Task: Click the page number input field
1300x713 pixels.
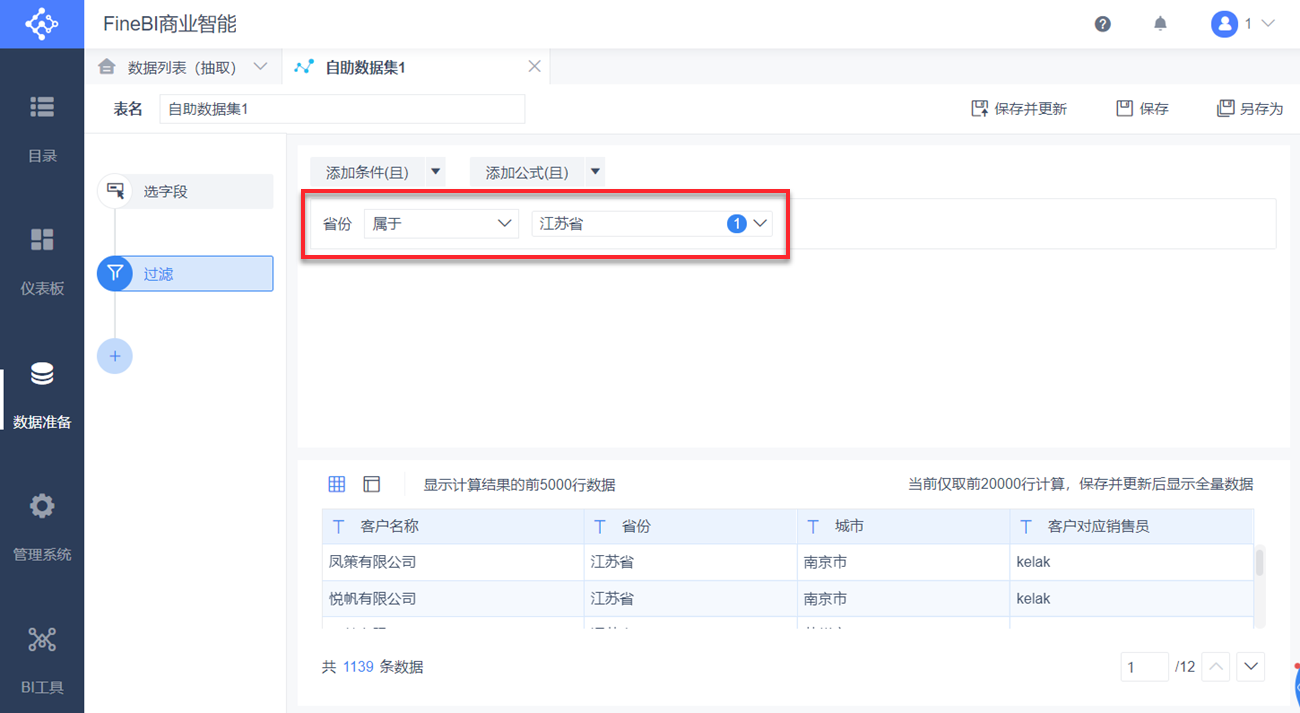Action: point(1144,666)
